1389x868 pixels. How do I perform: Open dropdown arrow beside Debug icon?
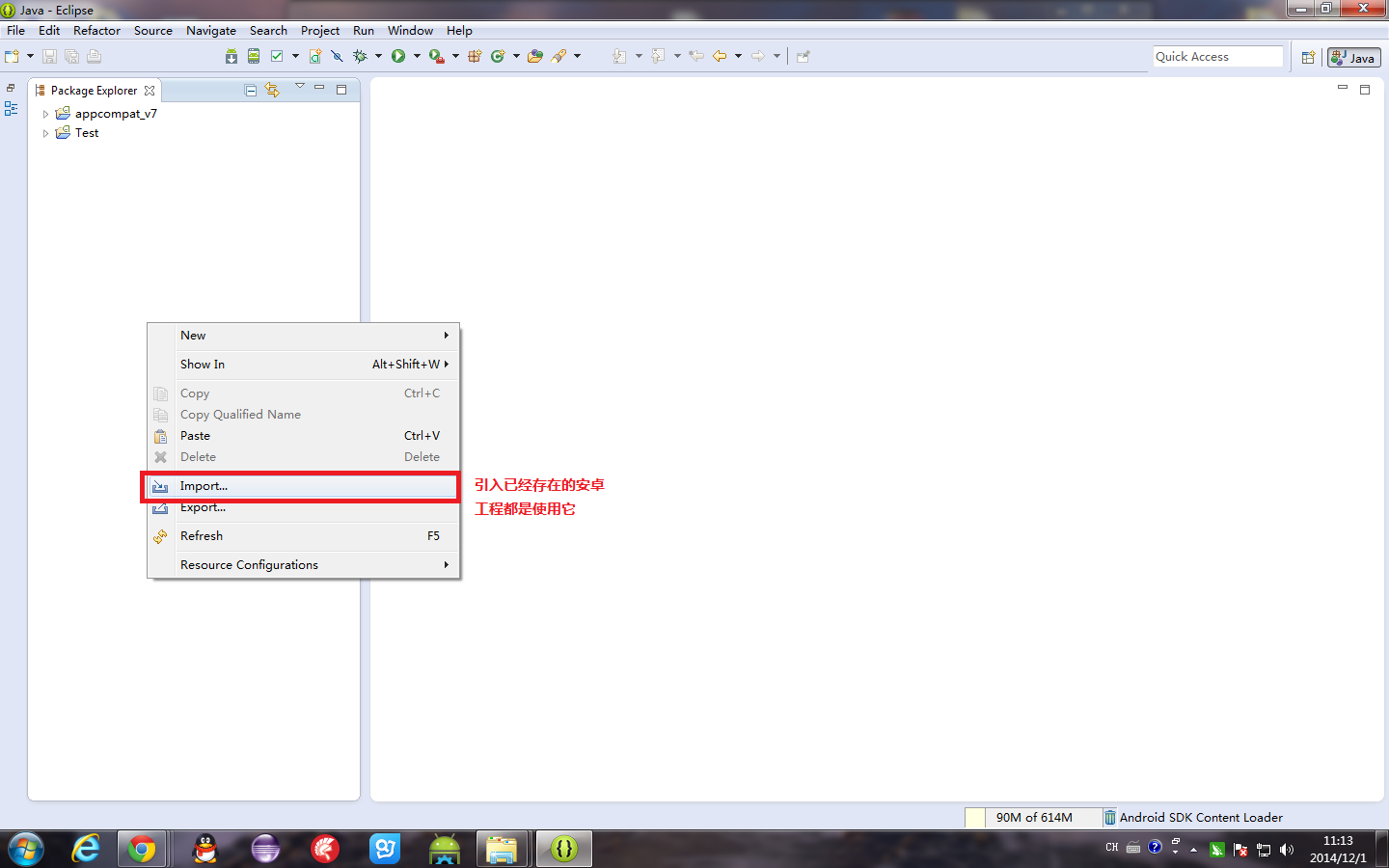378,56
